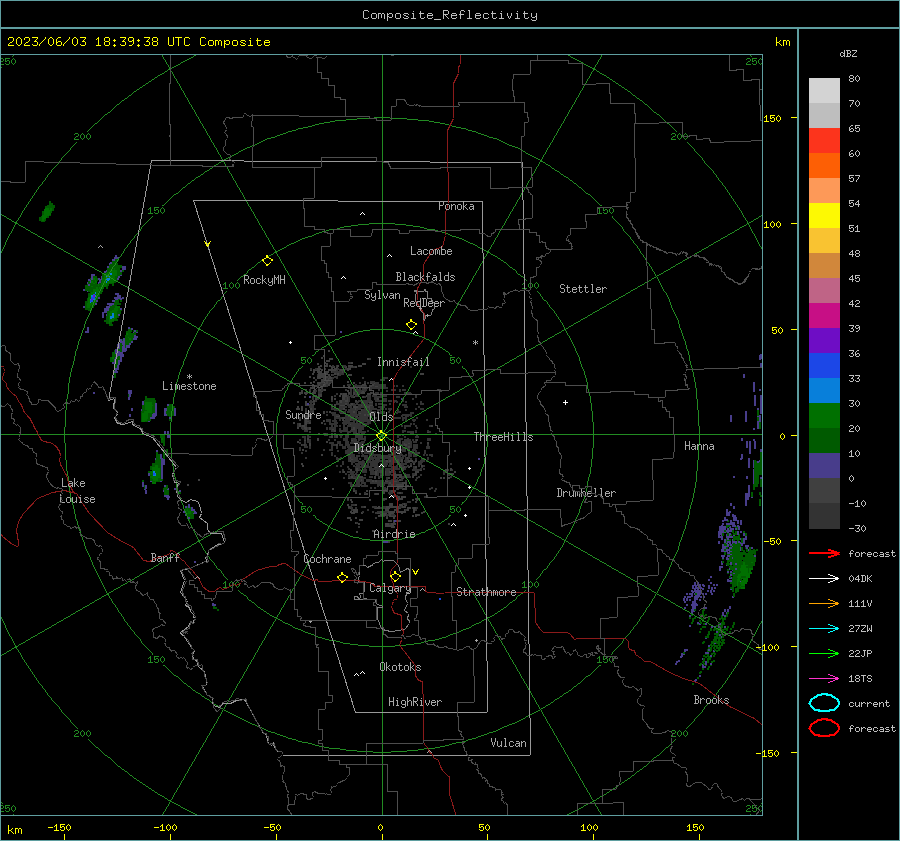The width and height of the screenshot is (900, 841).
Task: Click the yellow diamond marker near RockyMH
Action: (x=267, y=261)
